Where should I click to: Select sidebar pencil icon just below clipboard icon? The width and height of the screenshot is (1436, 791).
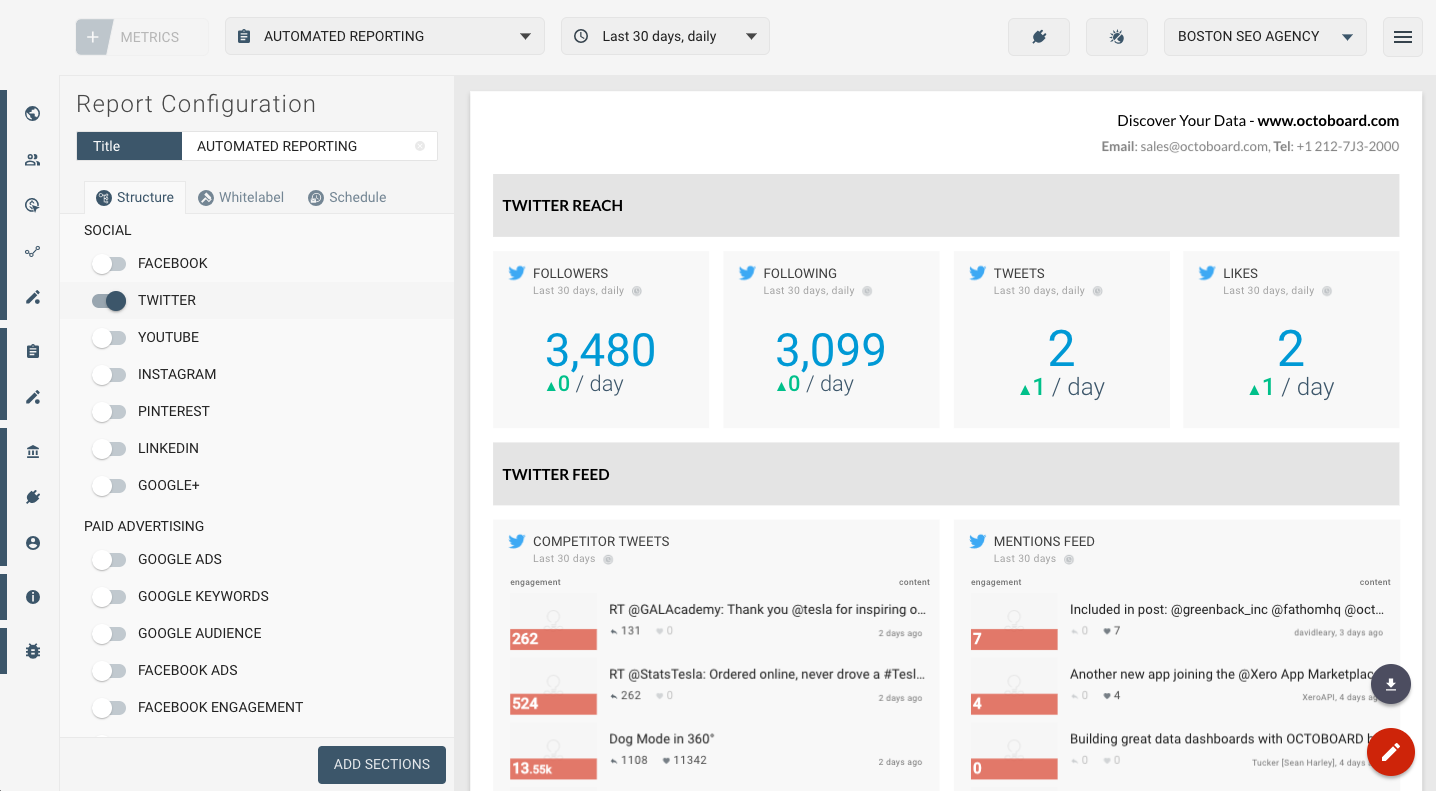(x=33, y=397)
